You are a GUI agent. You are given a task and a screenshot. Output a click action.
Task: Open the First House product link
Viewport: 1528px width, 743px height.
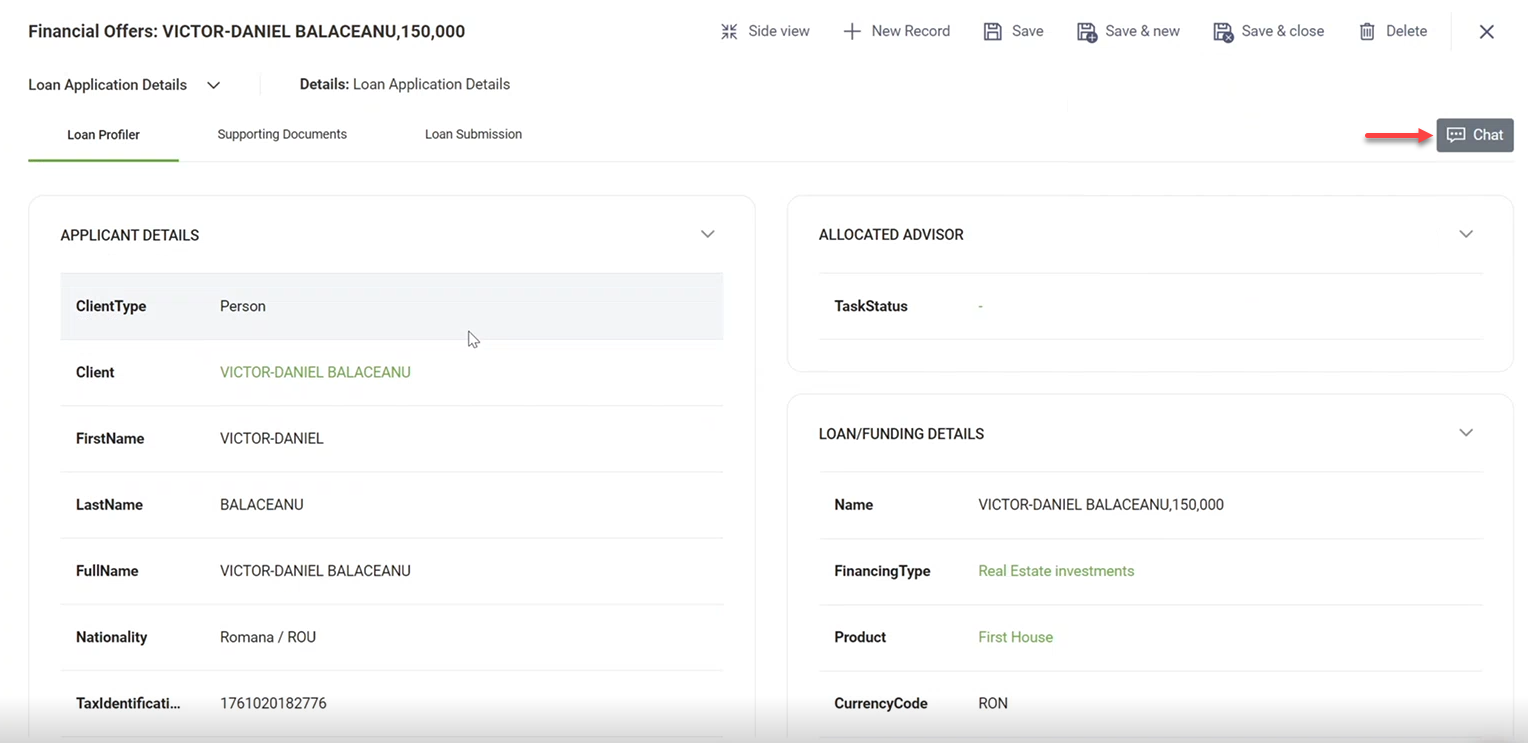(x=1015, y=637)
